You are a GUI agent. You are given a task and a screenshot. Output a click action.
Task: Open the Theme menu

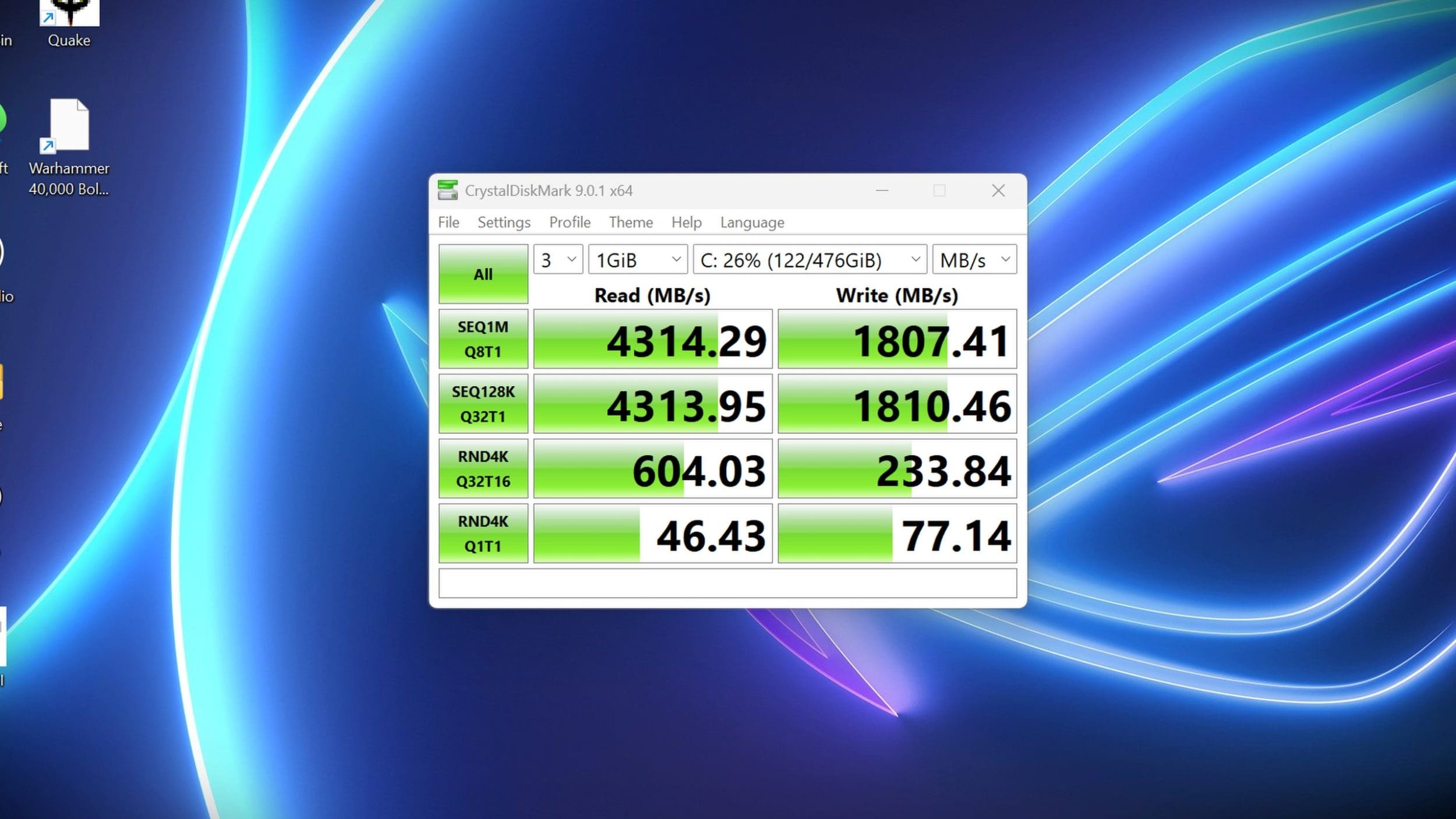631,223
